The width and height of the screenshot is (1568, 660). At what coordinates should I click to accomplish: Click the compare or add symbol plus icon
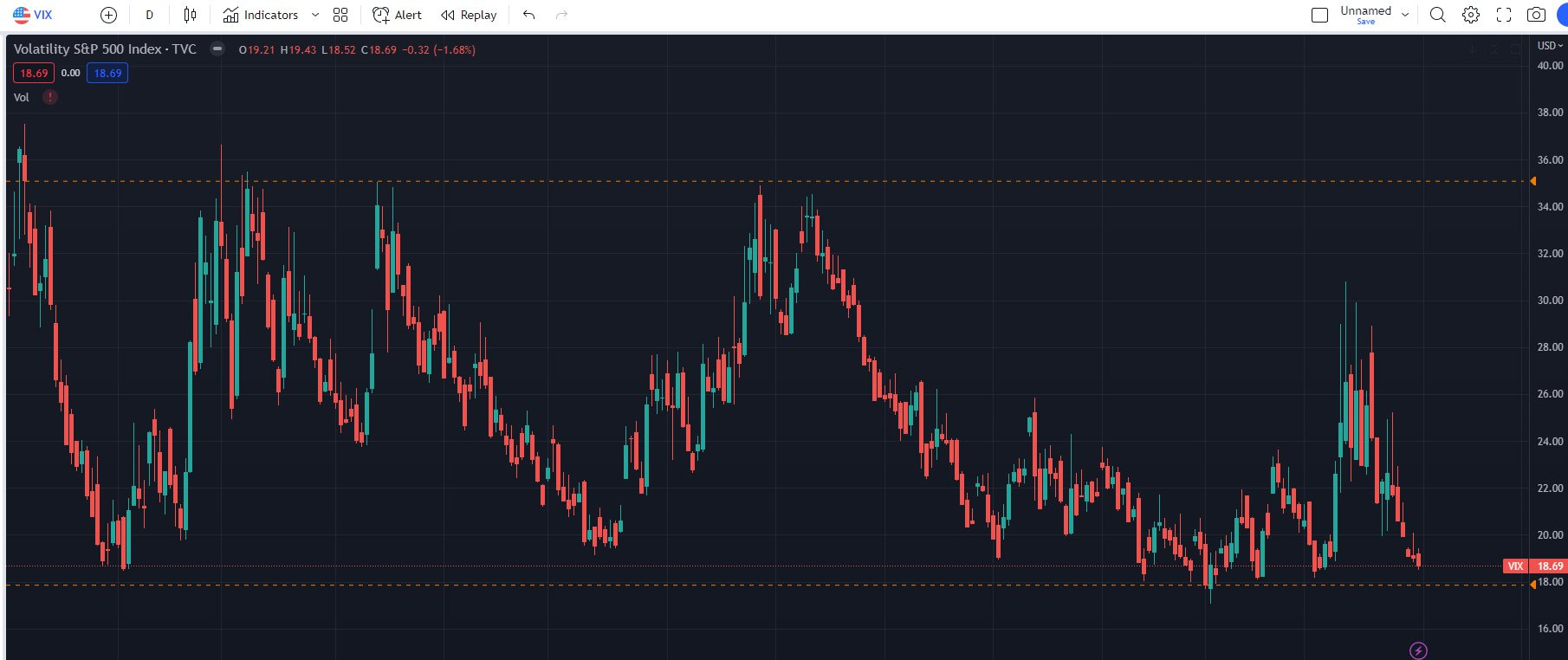click(108, 15)
